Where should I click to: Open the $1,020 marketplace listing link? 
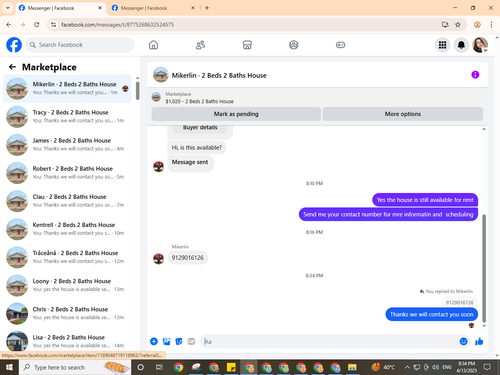coord(199,101)
